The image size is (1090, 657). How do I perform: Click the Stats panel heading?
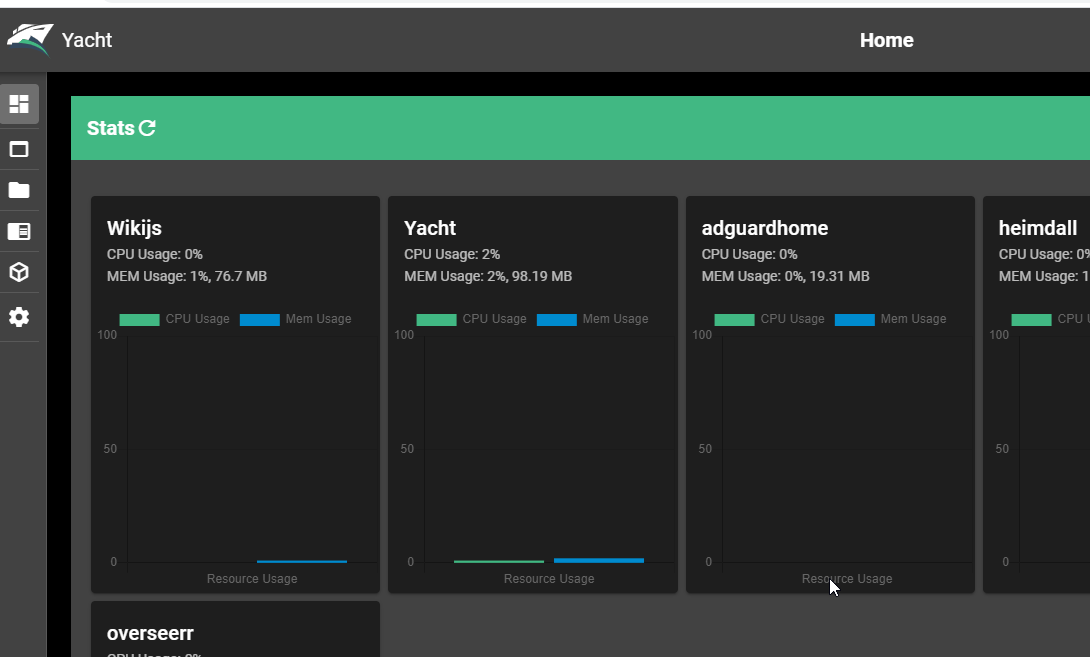pos(111,128)
